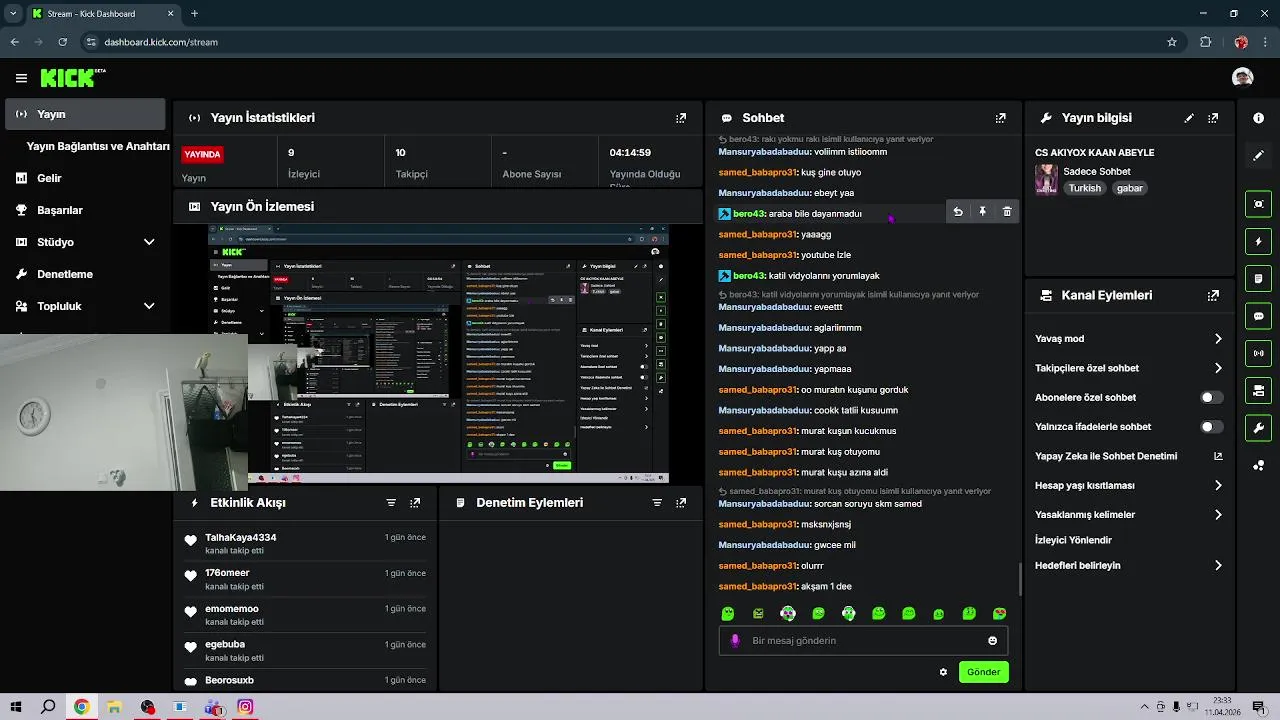Expand the Topluluk sidebar section chevron
The image size is (1280, 720).
click(x=149, y=306)
